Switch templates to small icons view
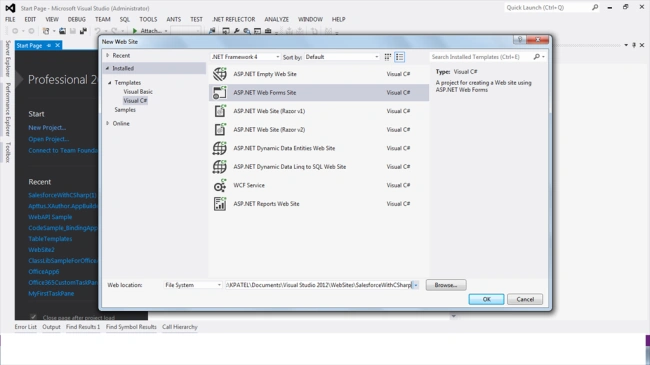 click(388, 57)
